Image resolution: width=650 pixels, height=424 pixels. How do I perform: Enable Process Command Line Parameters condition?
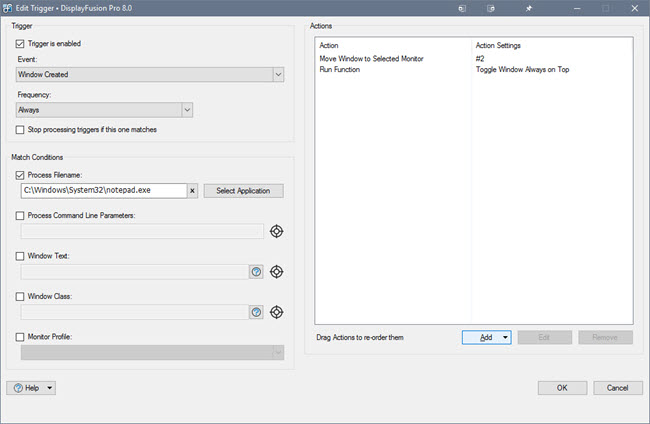pos(19,216)
